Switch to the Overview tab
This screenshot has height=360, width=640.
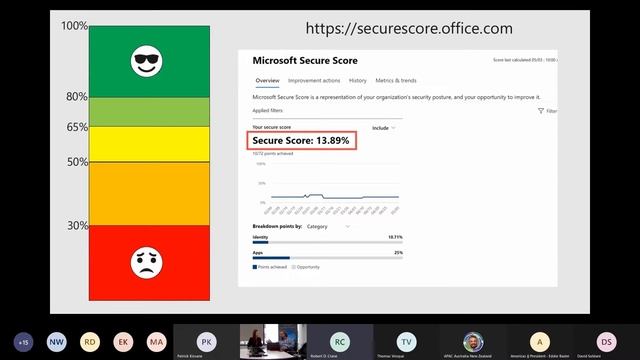(267, 80)
